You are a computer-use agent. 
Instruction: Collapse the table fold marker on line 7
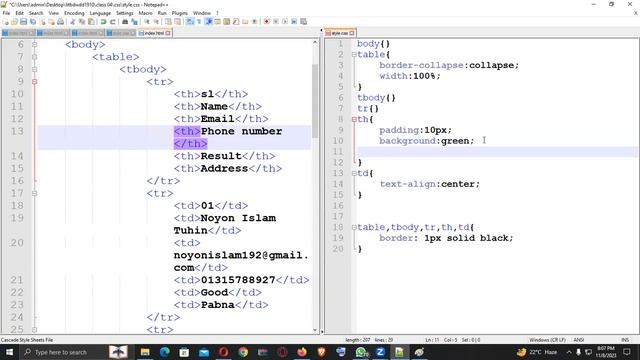coord(35,57)
